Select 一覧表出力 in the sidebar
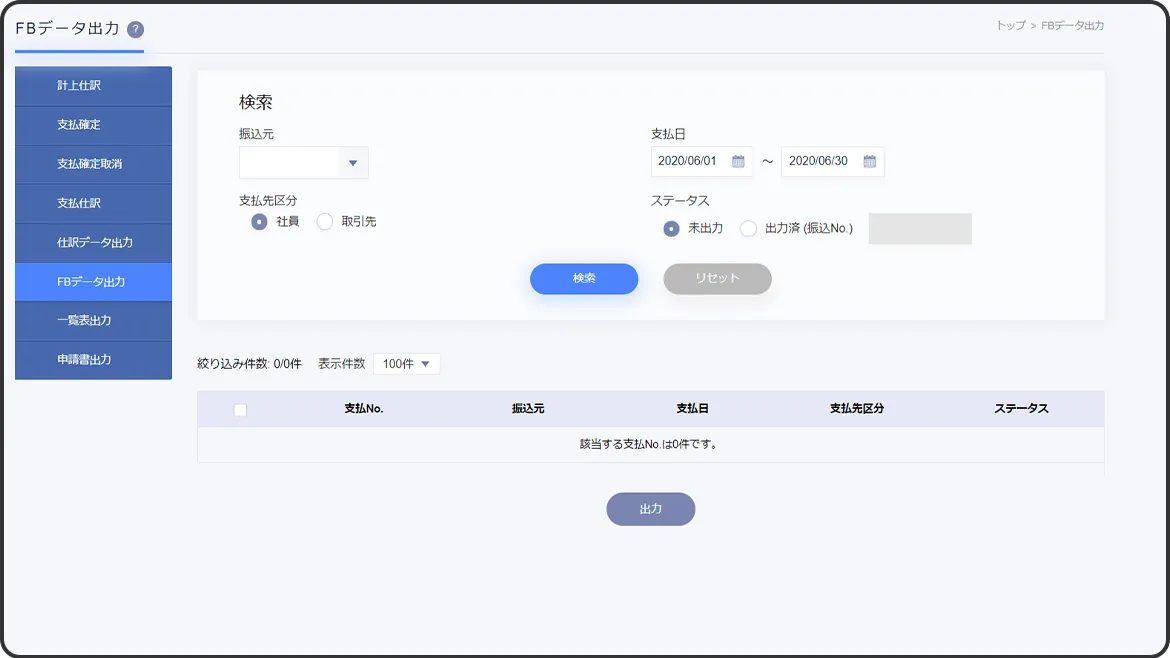Viewport: 1170px width, 658px height. coord(93,321)
